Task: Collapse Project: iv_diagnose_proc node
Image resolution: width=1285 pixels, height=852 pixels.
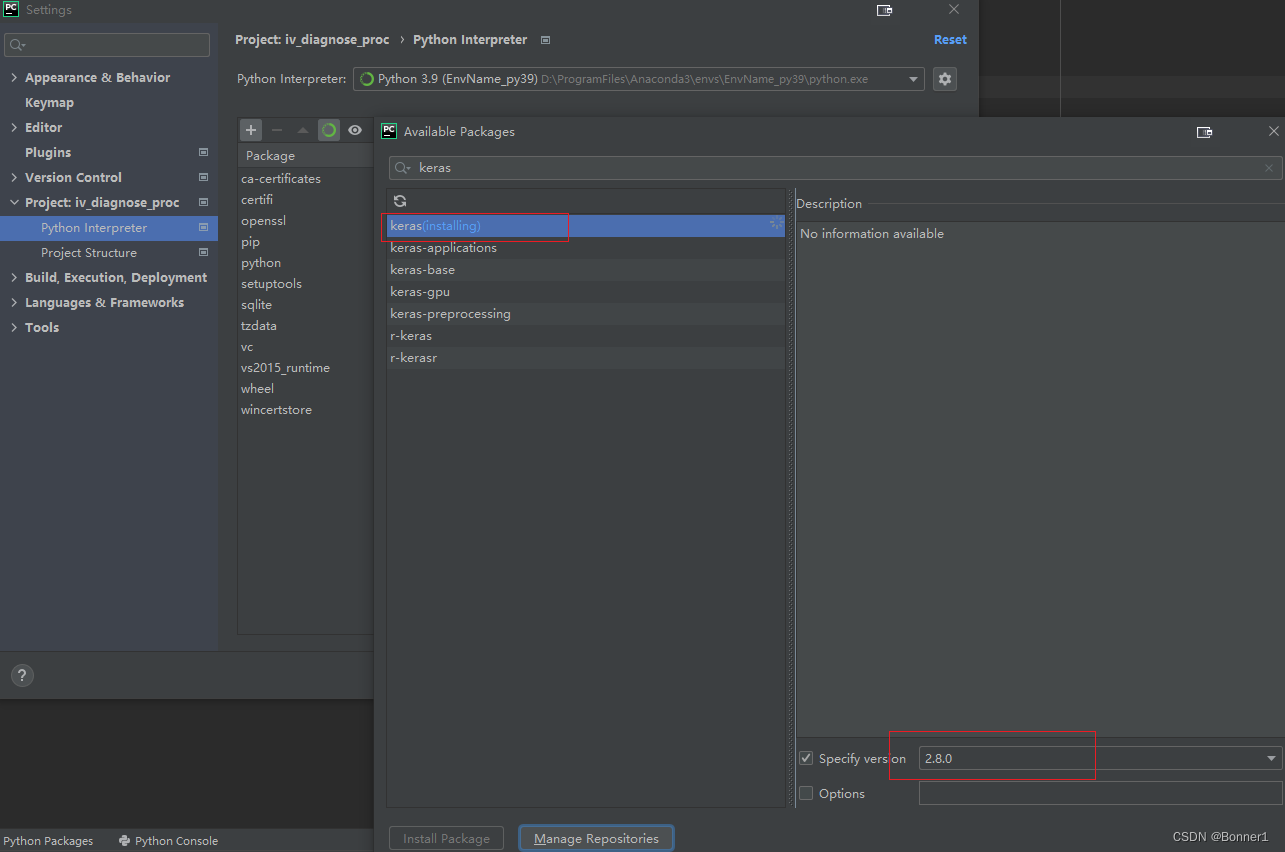Action: point(14,202)
